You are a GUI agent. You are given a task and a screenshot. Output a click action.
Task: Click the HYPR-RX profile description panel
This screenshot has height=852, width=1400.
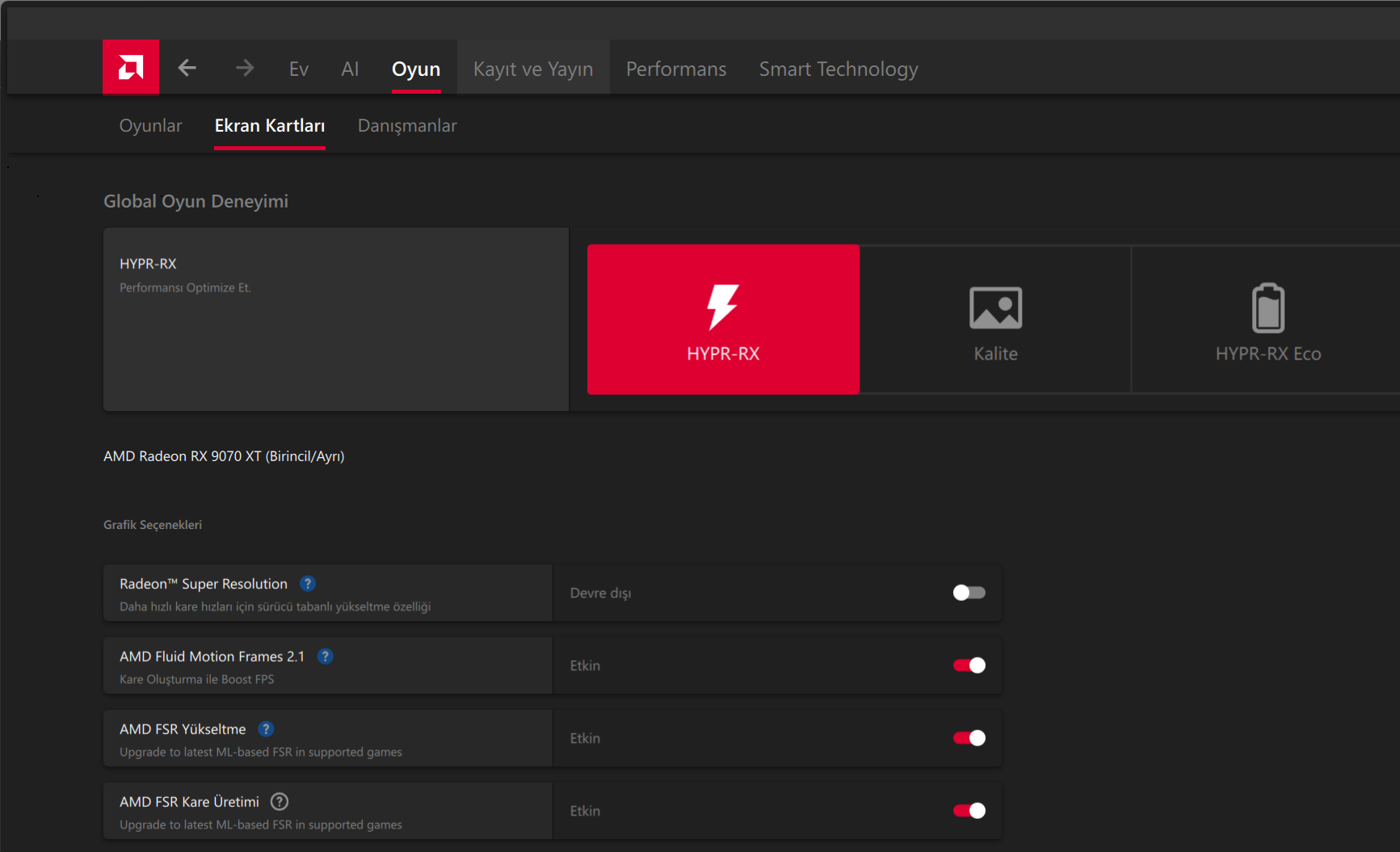[x=336, y=319]
